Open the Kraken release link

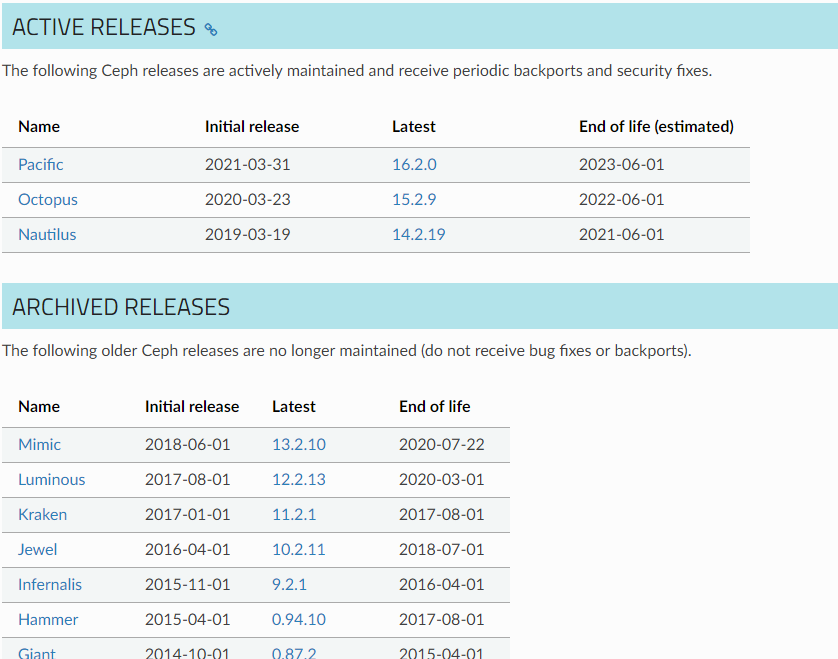(43, 515)
